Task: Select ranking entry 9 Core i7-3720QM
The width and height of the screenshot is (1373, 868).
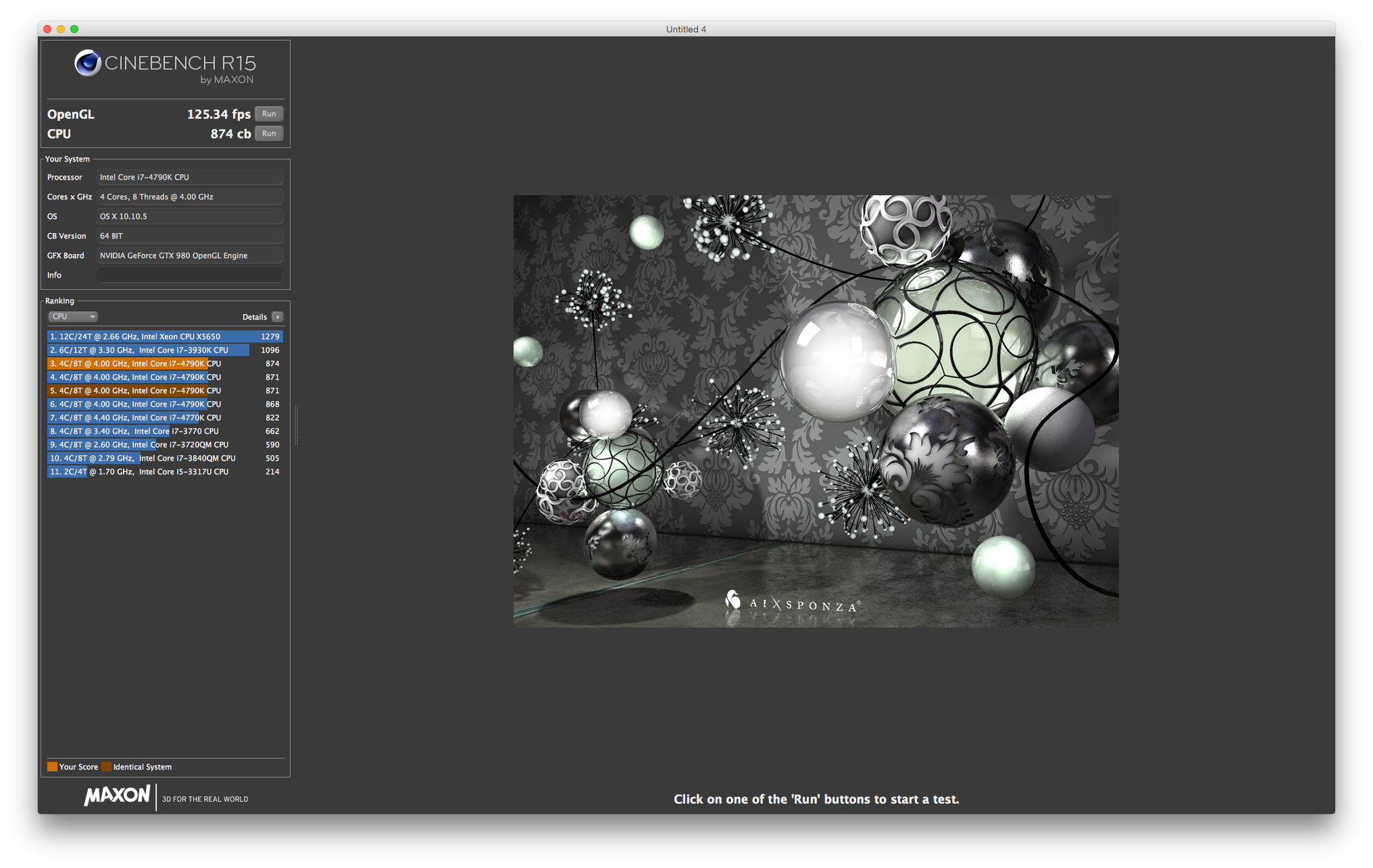Action: click(x=165, y=444)
